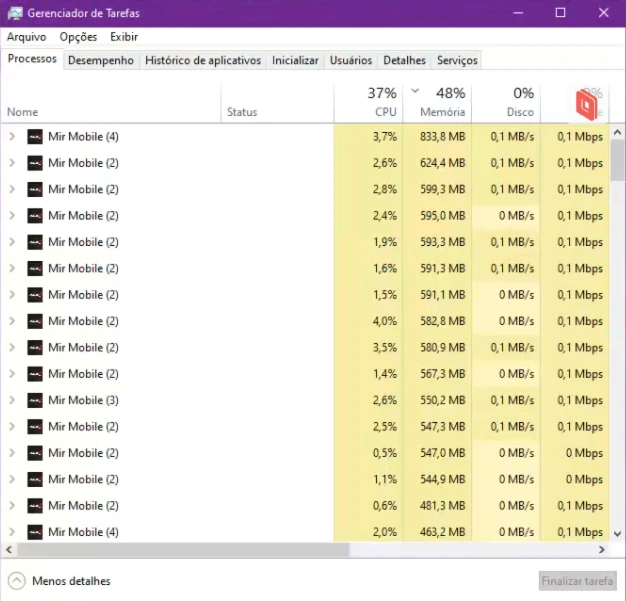626x601 pixels.
Task: Open the Arquivo menu
Action: point(26,37)
